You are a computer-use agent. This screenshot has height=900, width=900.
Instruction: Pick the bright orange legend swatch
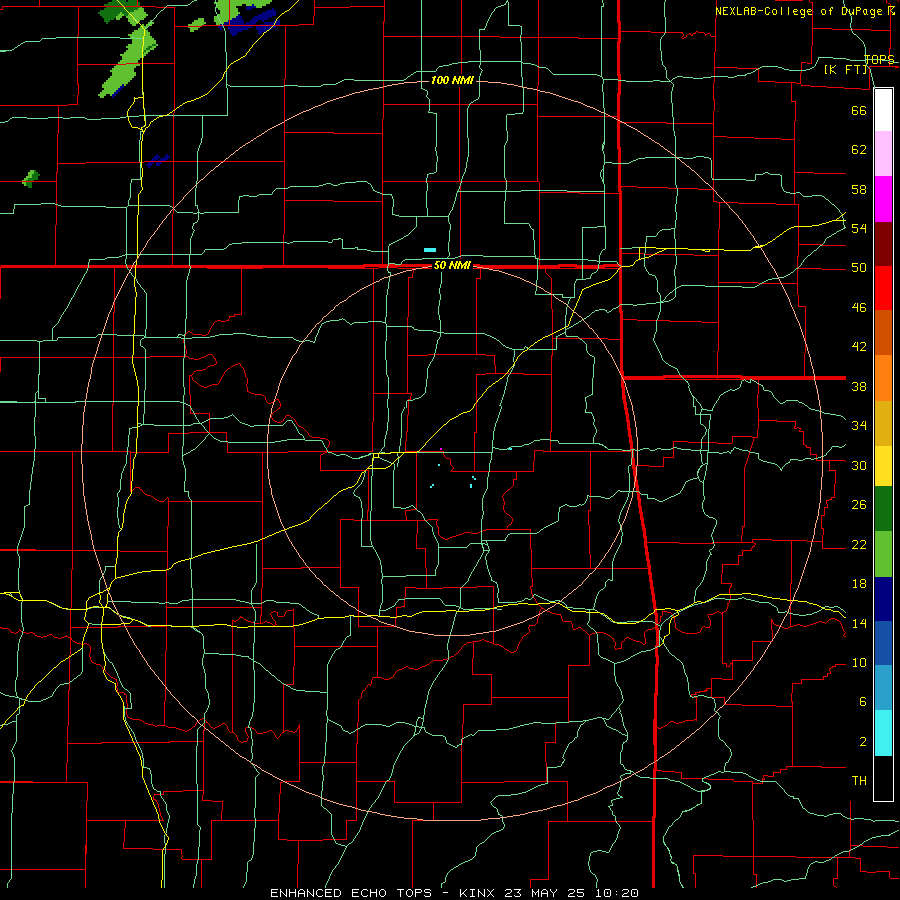[883, 378]
